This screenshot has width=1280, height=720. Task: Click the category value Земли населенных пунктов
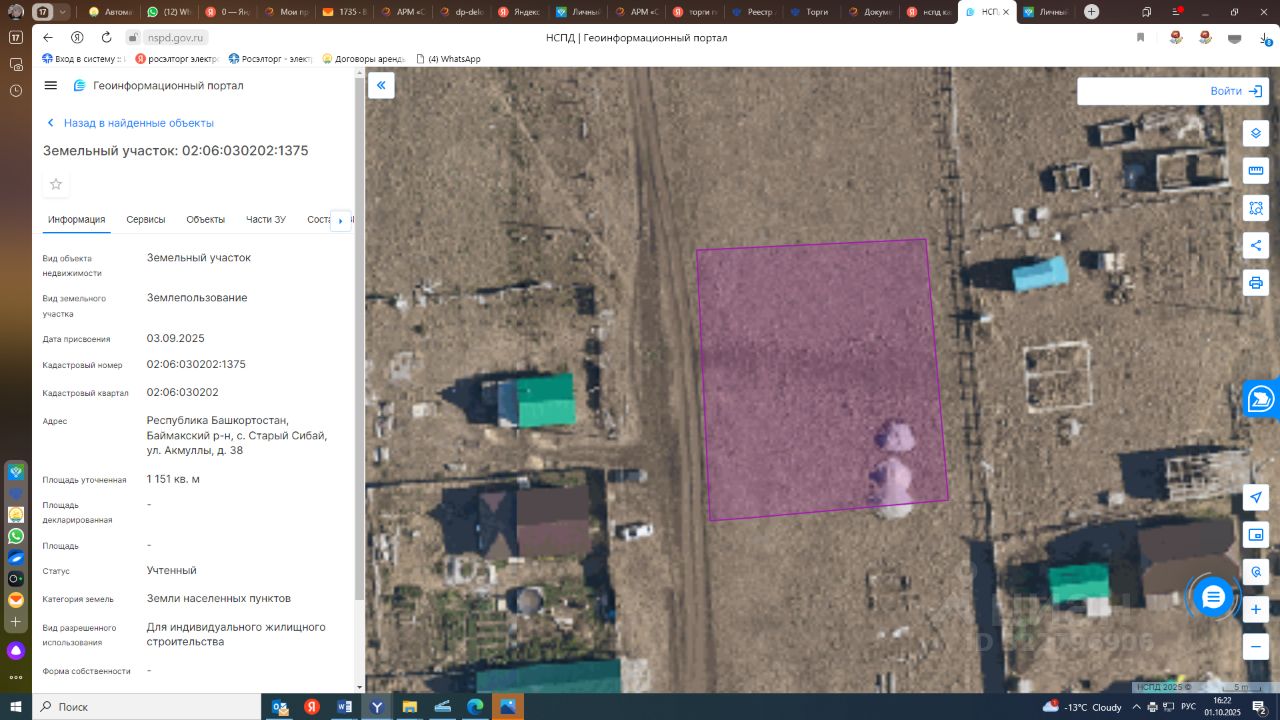click(x=219, y=599)
